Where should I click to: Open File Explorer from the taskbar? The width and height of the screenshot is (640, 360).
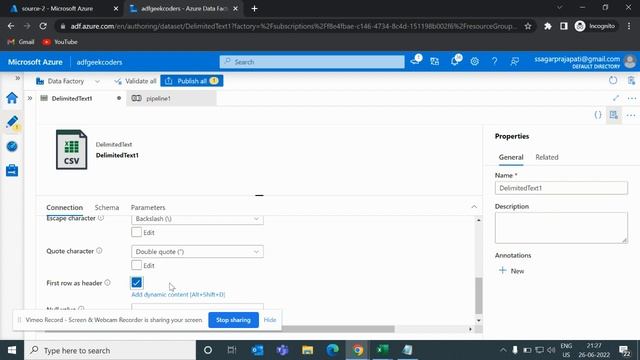tap(307, 350)
